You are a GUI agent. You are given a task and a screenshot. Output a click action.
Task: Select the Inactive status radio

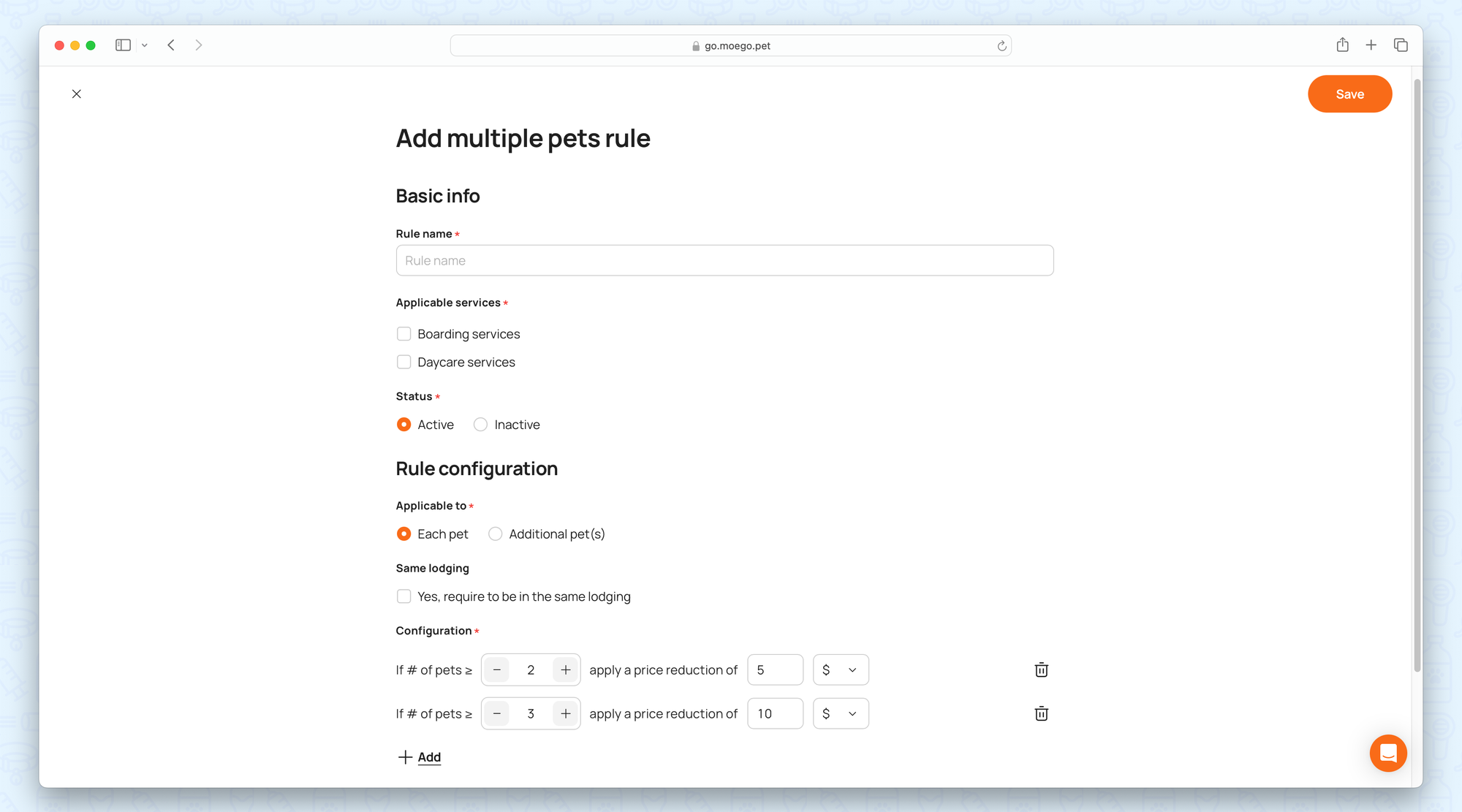[480, 425]
